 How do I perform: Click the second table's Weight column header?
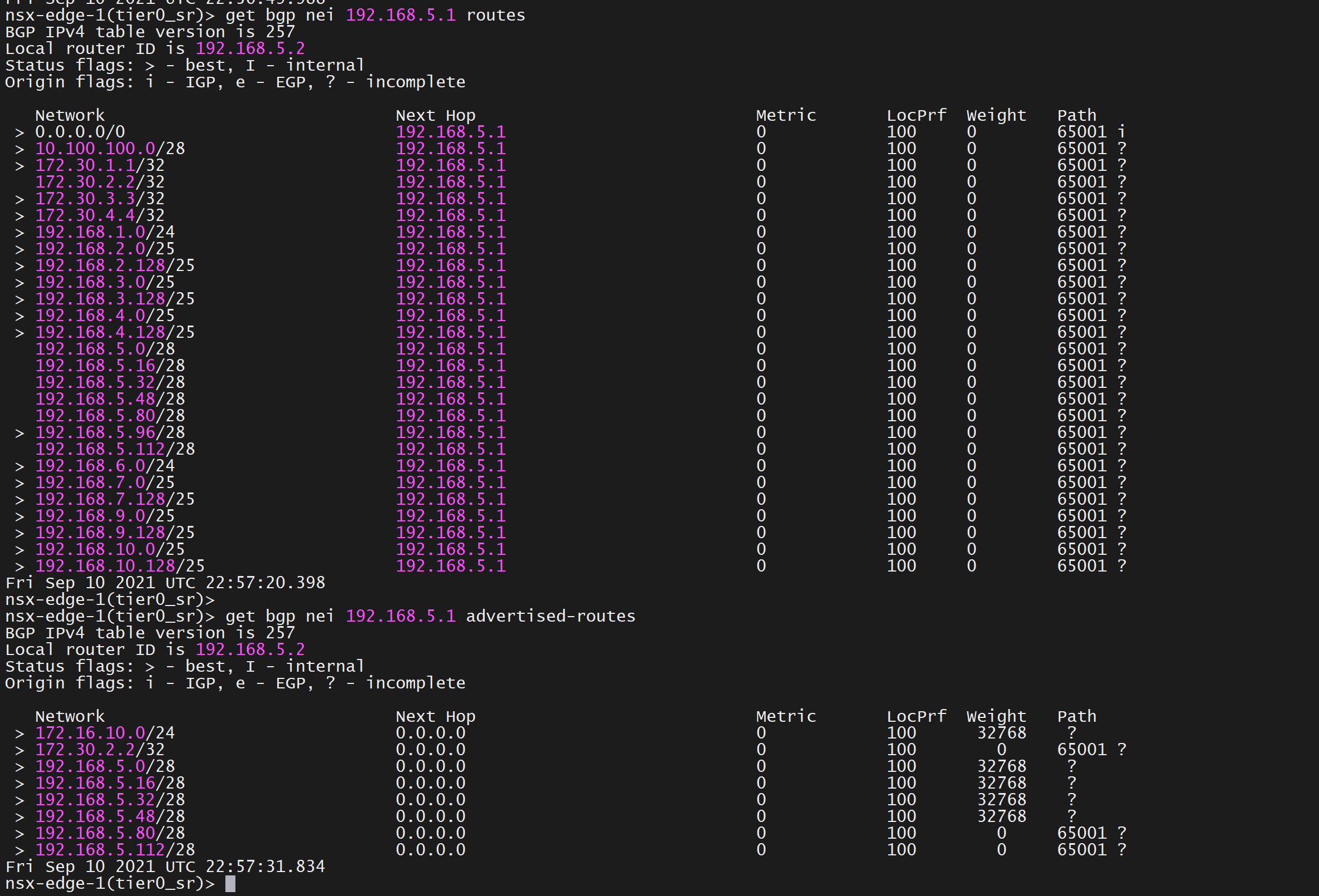click(x=996, y=716)
